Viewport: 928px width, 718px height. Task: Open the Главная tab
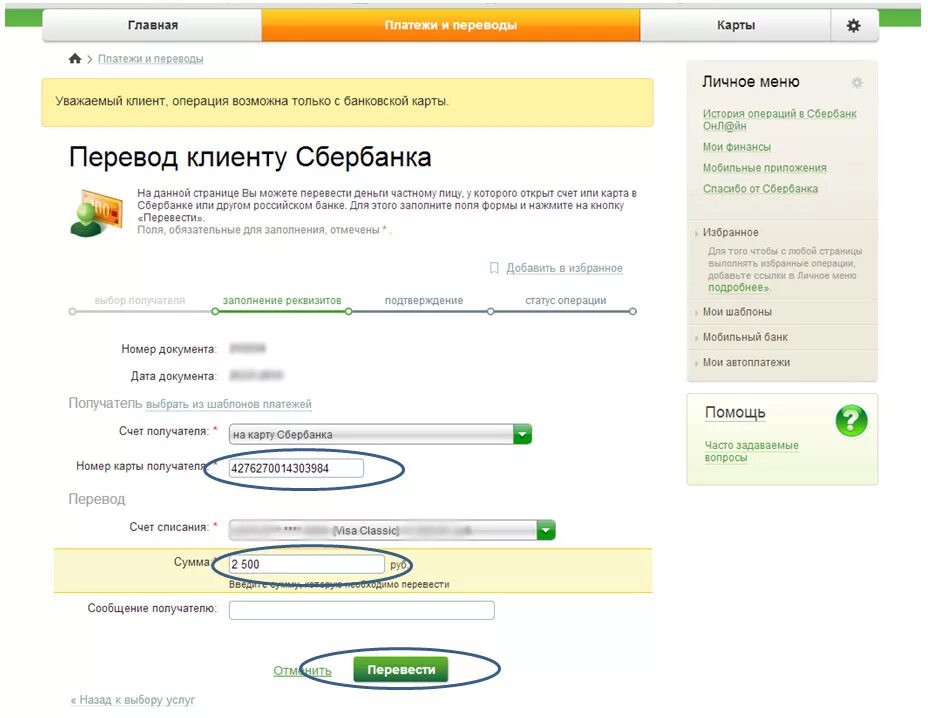pos(153,25)
